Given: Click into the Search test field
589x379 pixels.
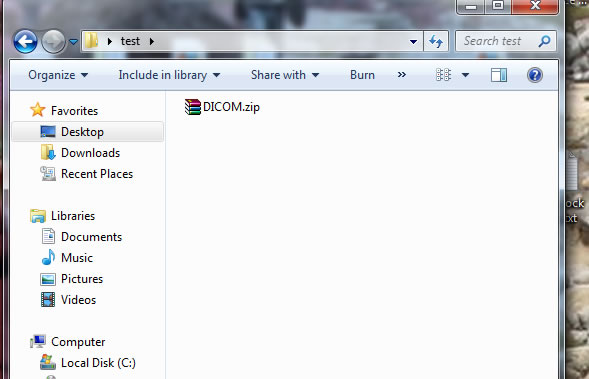Looking at the screenshot, I should pos(496,41).
